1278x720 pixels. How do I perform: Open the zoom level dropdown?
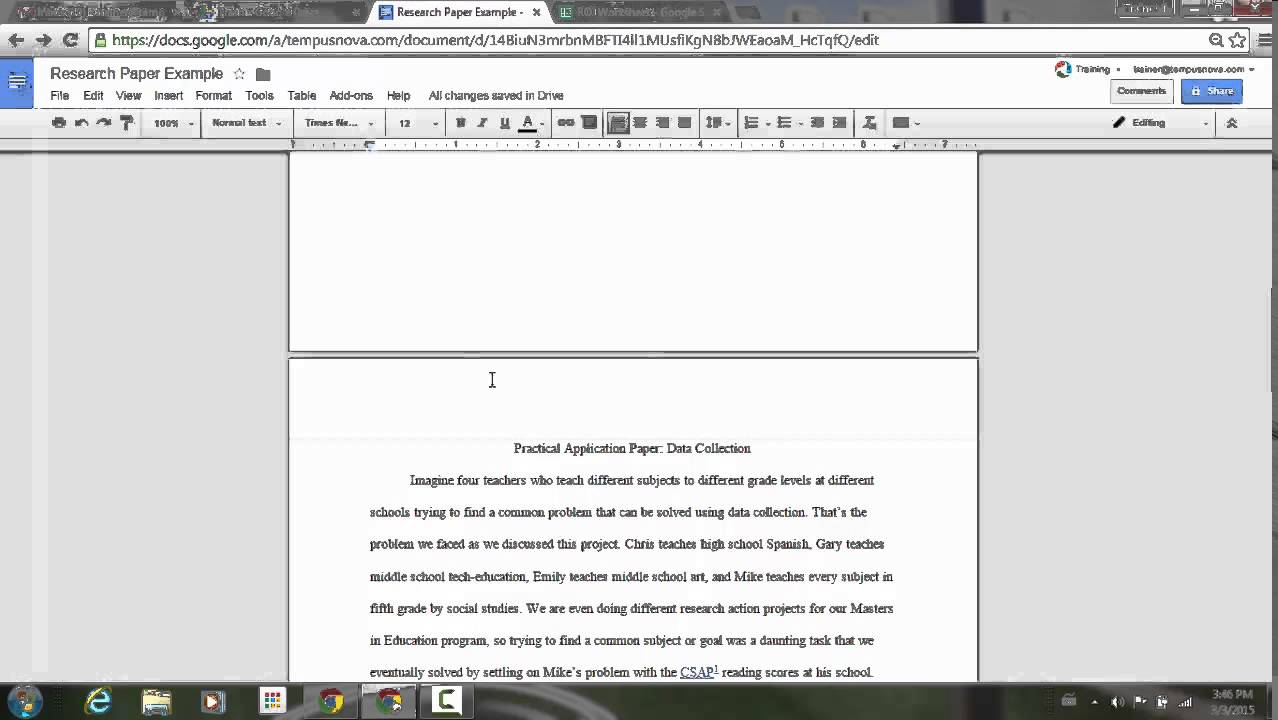(x=172, y=123)
